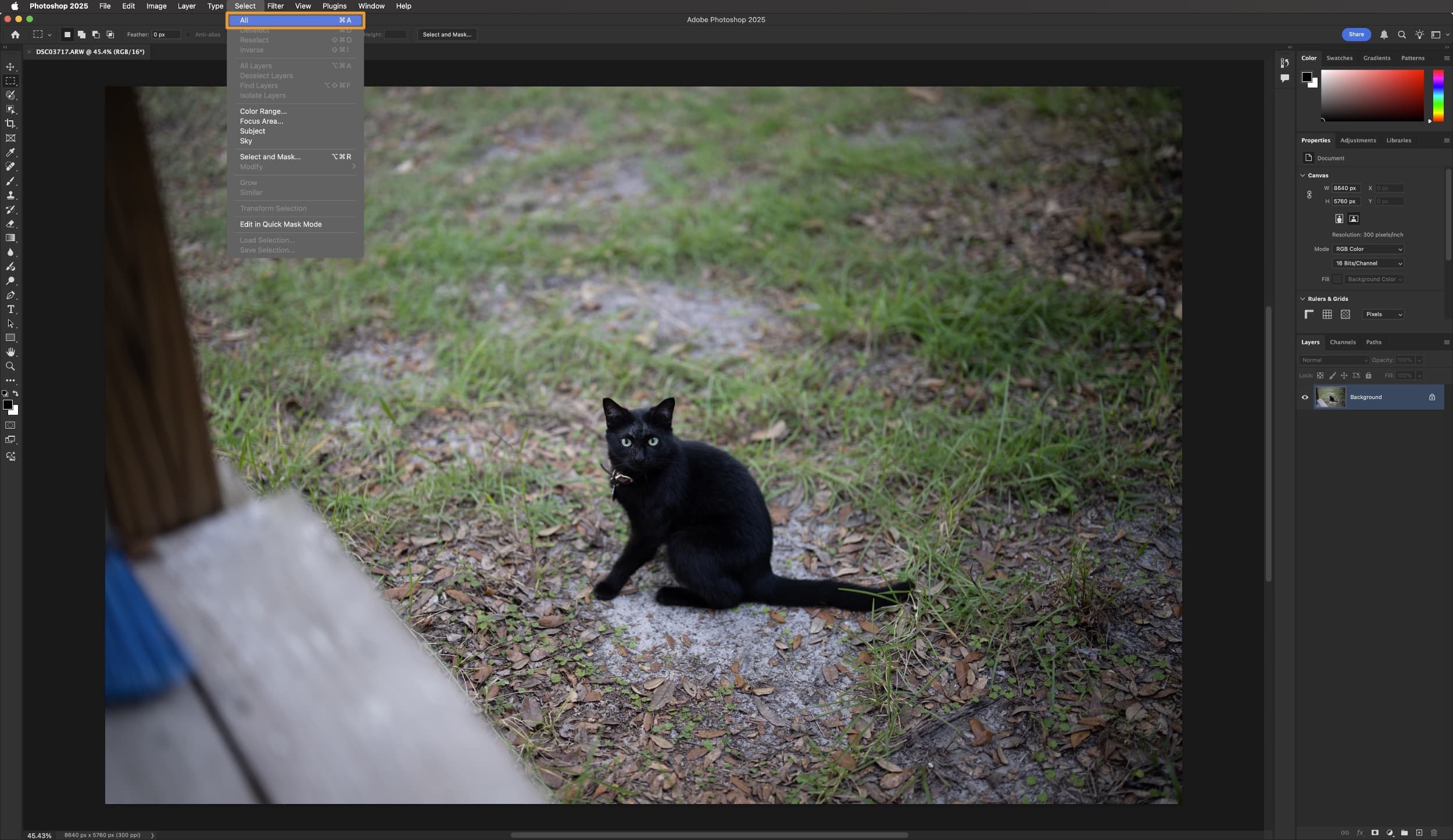This screenshot has width=1453, height=840.
Task: Click the Share button
Action: coord(1356,34)
